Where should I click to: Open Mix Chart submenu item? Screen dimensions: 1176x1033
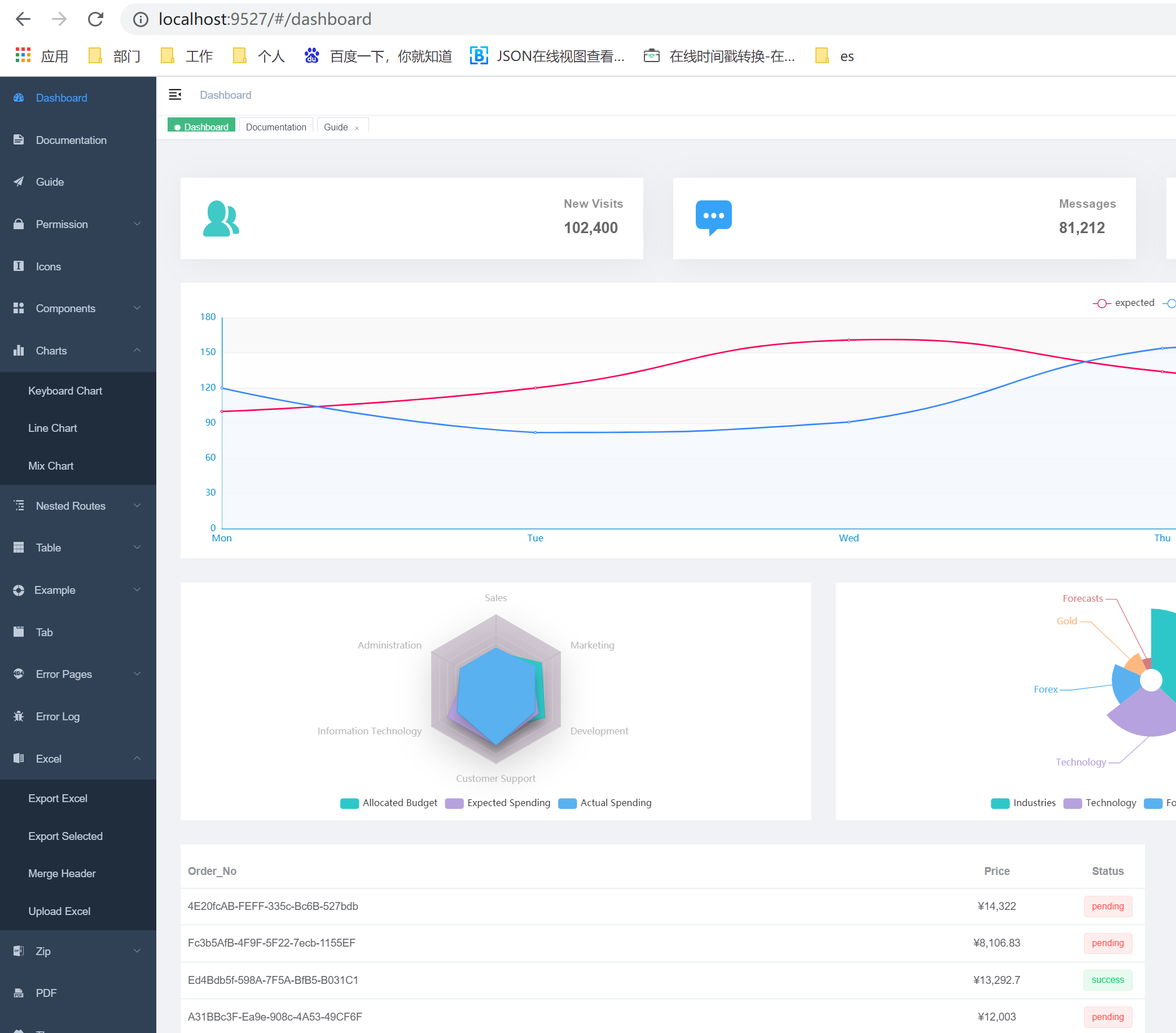tap(78, 466)
